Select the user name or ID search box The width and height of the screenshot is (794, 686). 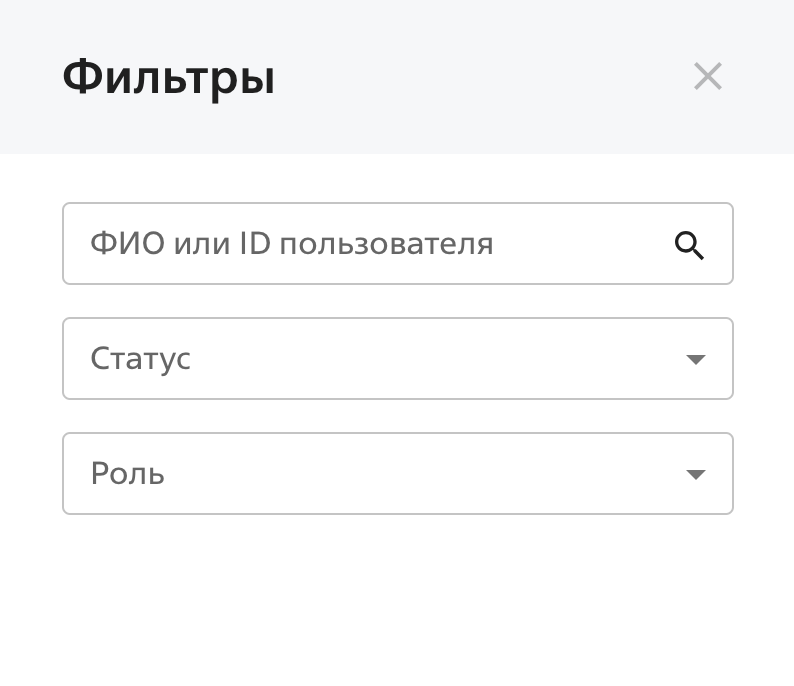[370, 244]
